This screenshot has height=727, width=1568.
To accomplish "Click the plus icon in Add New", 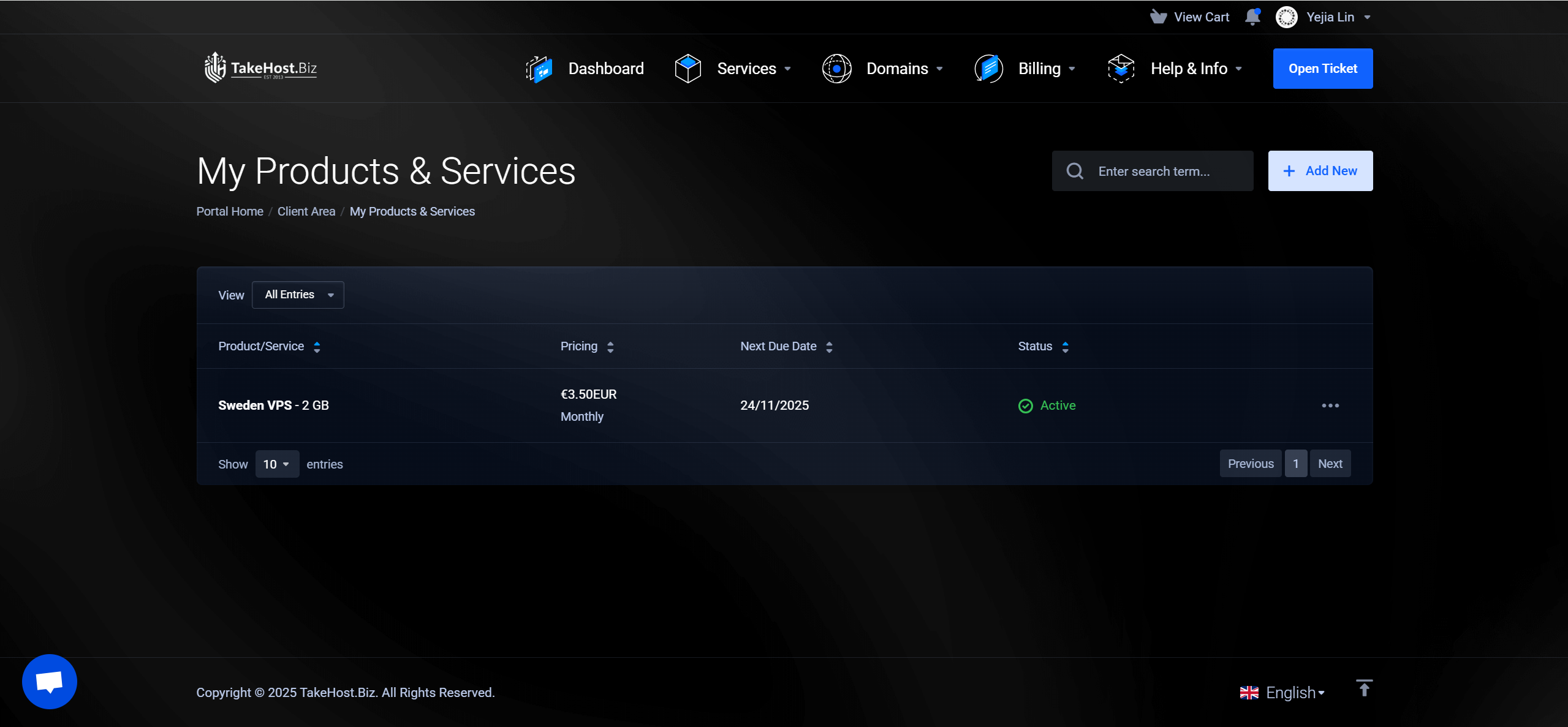I will click(x=1289, y=171).
